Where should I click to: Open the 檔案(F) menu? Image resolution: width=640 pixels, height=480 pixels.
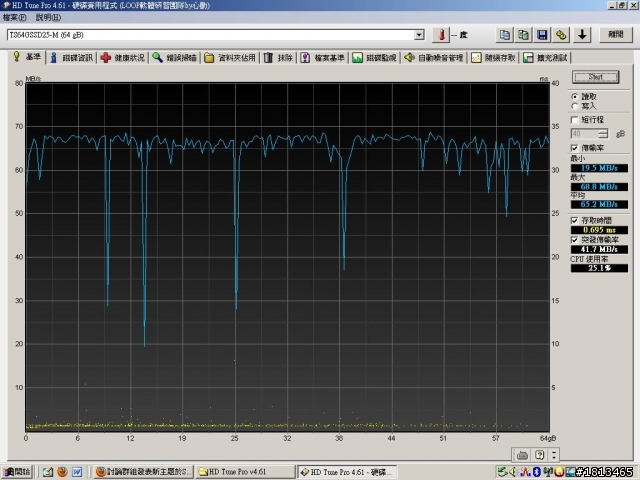(14, 17)
